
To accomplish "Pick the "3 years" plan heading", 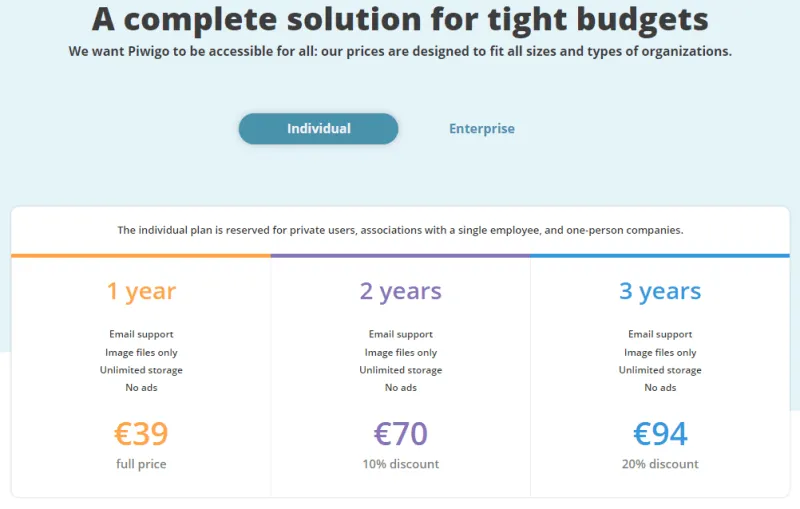I will (x=660, y=291).
